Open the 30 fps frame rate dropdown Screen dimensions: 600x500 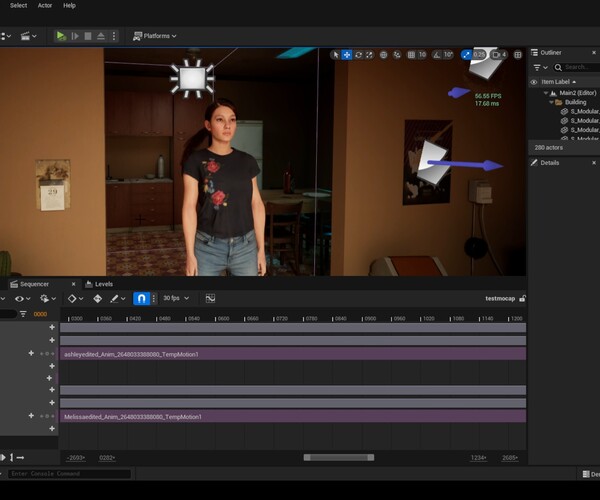click(x=176, y=298)
